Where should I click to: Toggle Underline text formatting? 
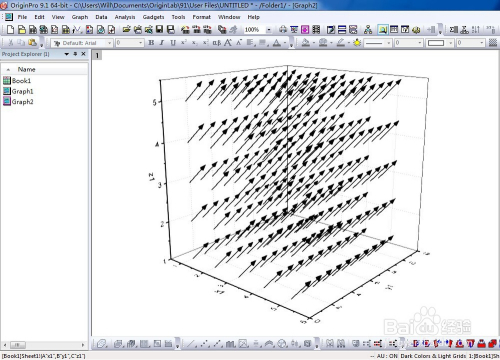pos(173,43)
